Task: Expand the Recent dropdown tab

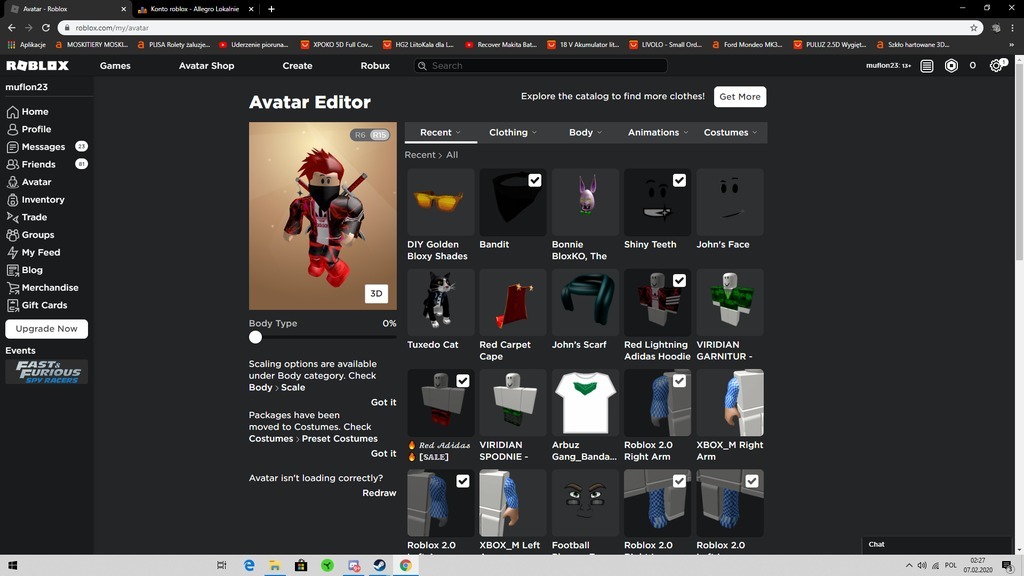Action: pos(440,133)
